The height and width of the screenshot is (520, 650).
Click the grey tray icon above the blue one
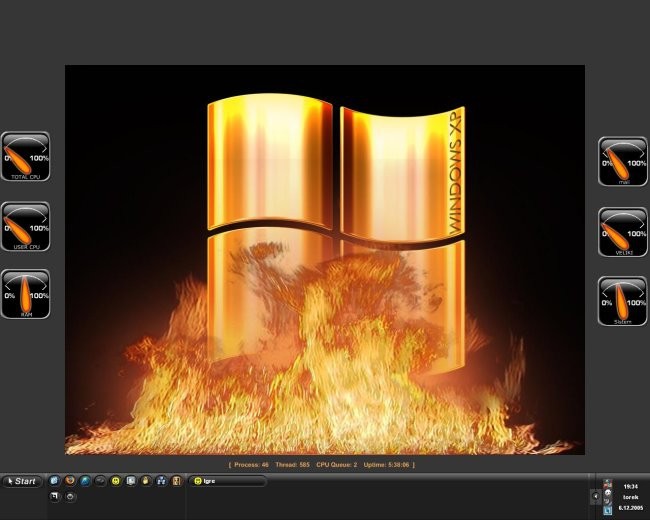[x=608, y=502]
